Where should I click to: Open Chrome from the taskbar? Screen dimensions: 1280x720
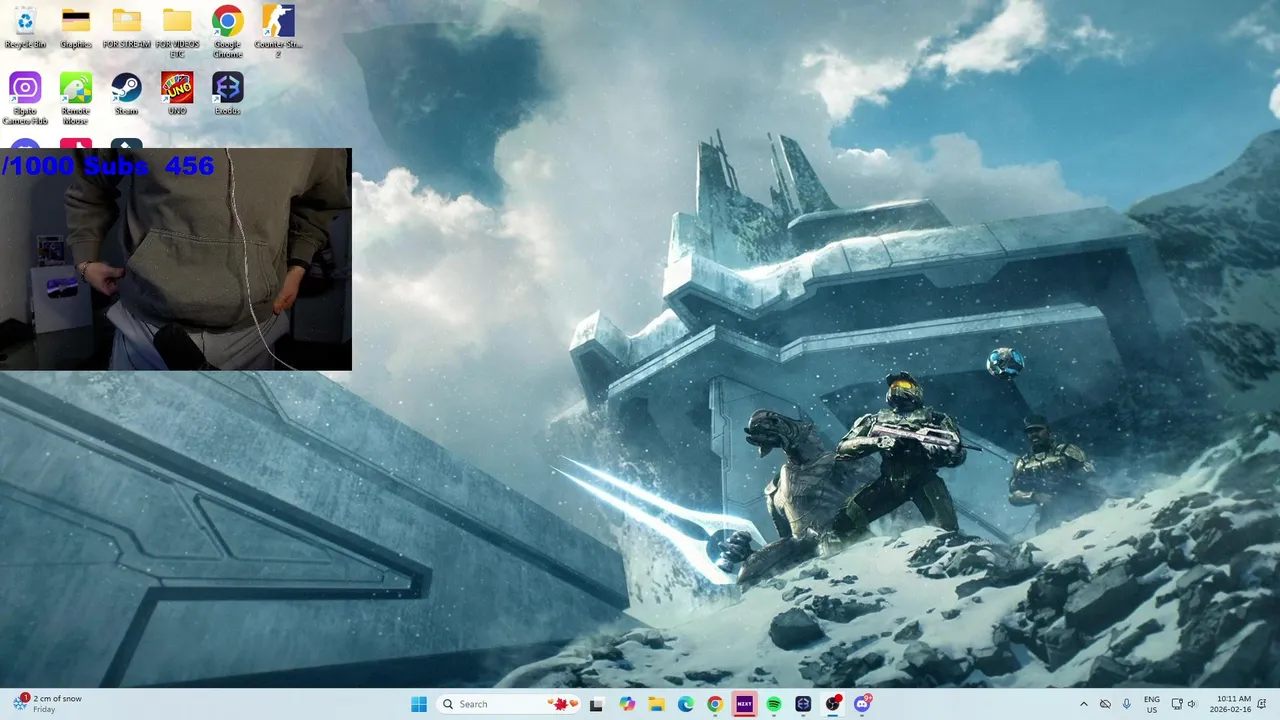pyautogui.click(x=715, y=704)
